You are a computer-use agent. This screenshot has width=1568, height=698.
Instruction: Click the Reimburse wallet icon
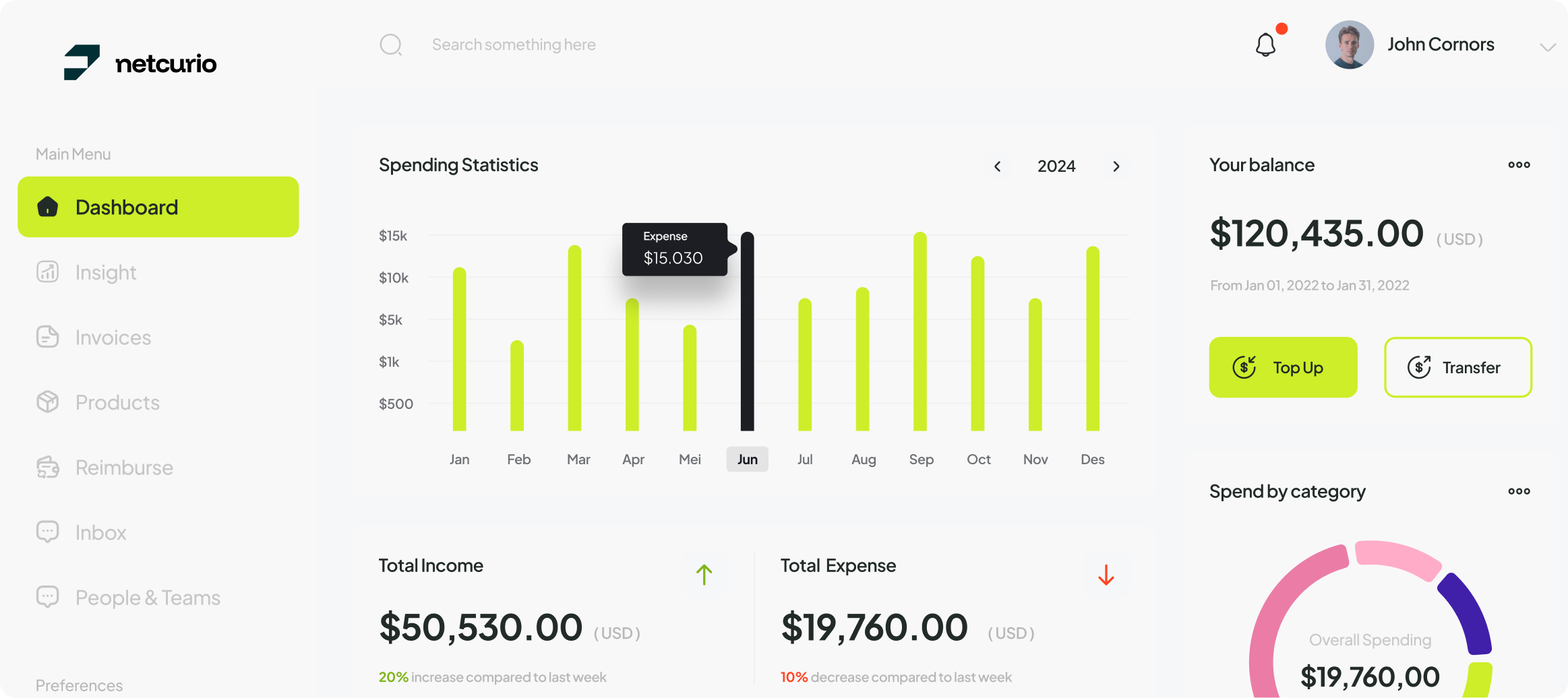(x=47, y=467)
